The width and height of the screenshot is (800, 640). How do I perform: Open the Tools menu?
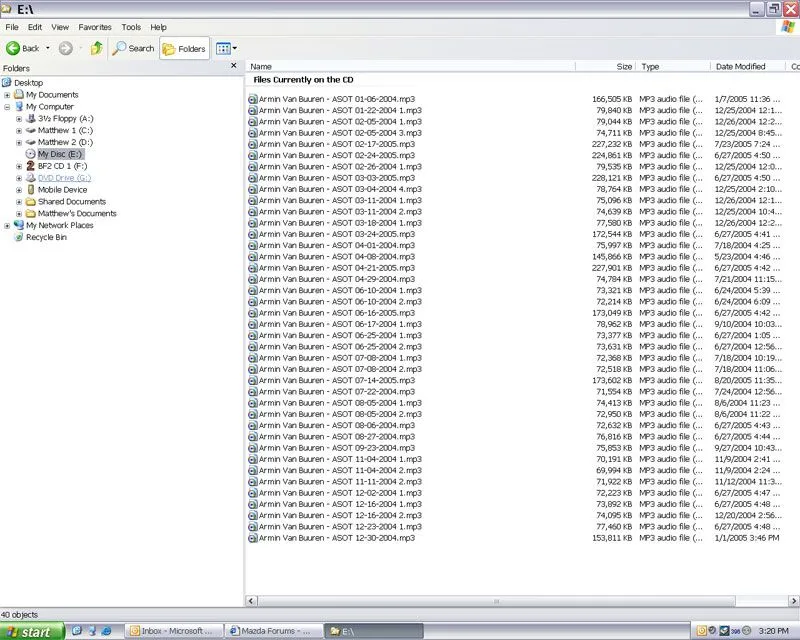click(130, 27)
